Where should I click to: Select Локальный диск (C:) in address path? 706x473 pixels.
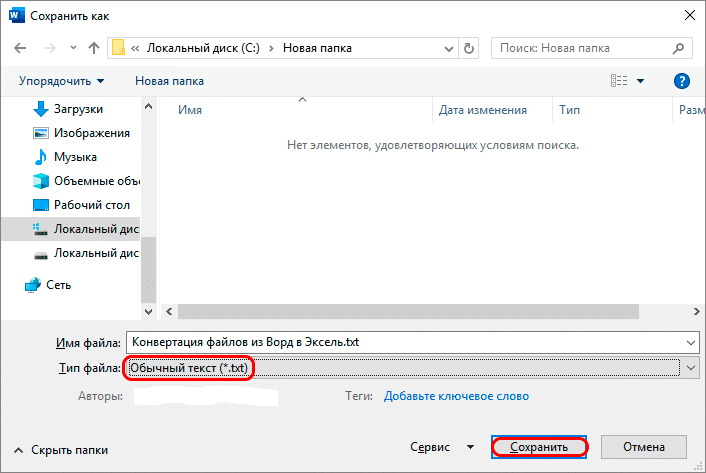[203, 48]
